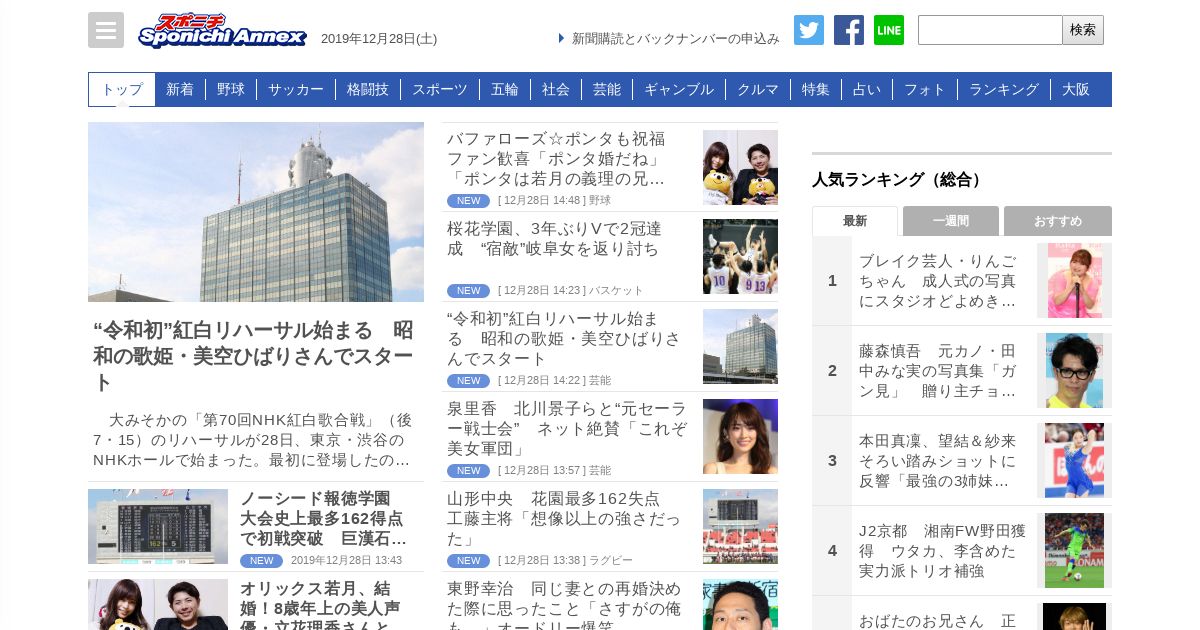1200x630 pixels.
Task: Go to the 芸能 section
Action: 607,89
